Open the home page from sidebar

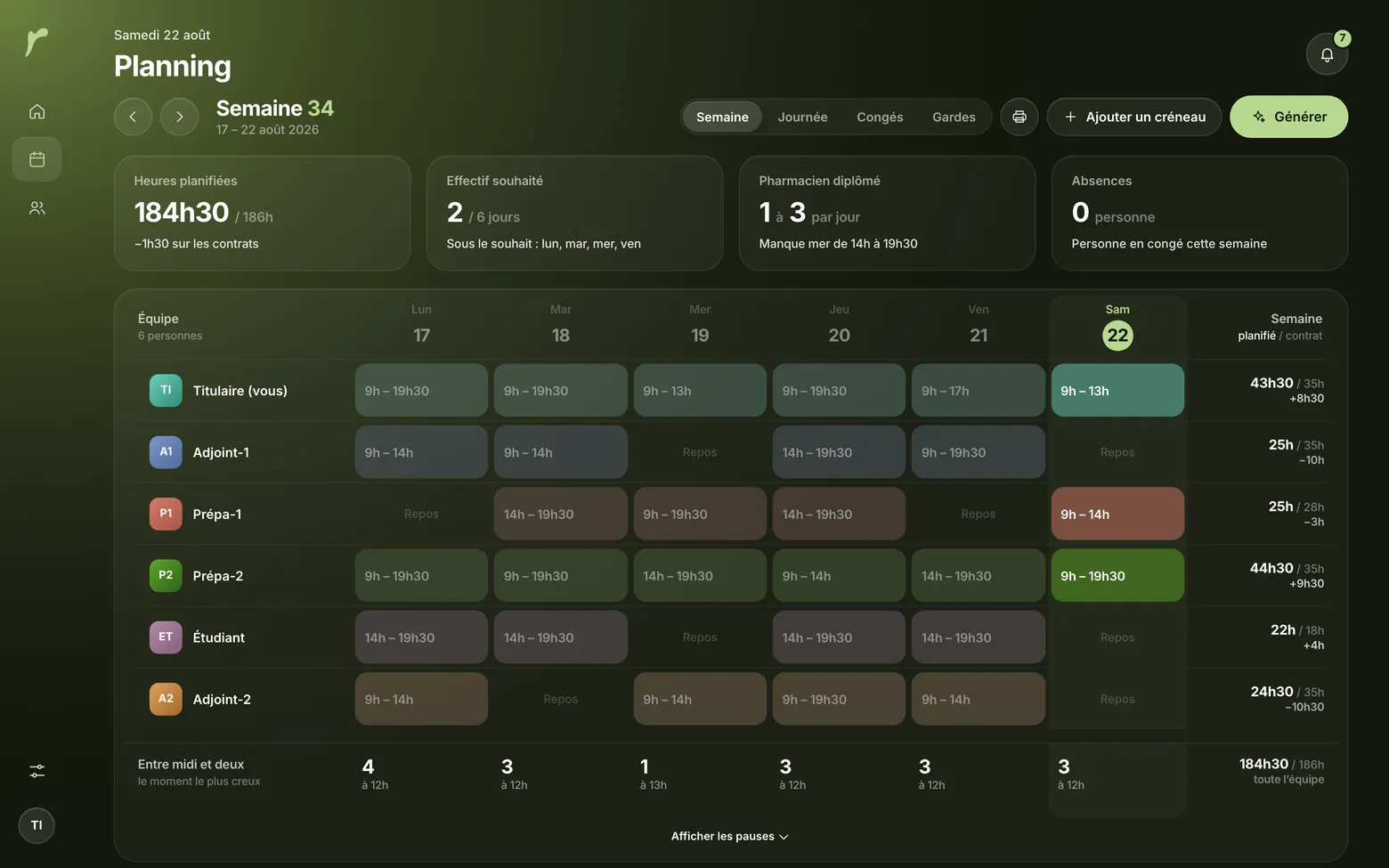coord(37,111)
